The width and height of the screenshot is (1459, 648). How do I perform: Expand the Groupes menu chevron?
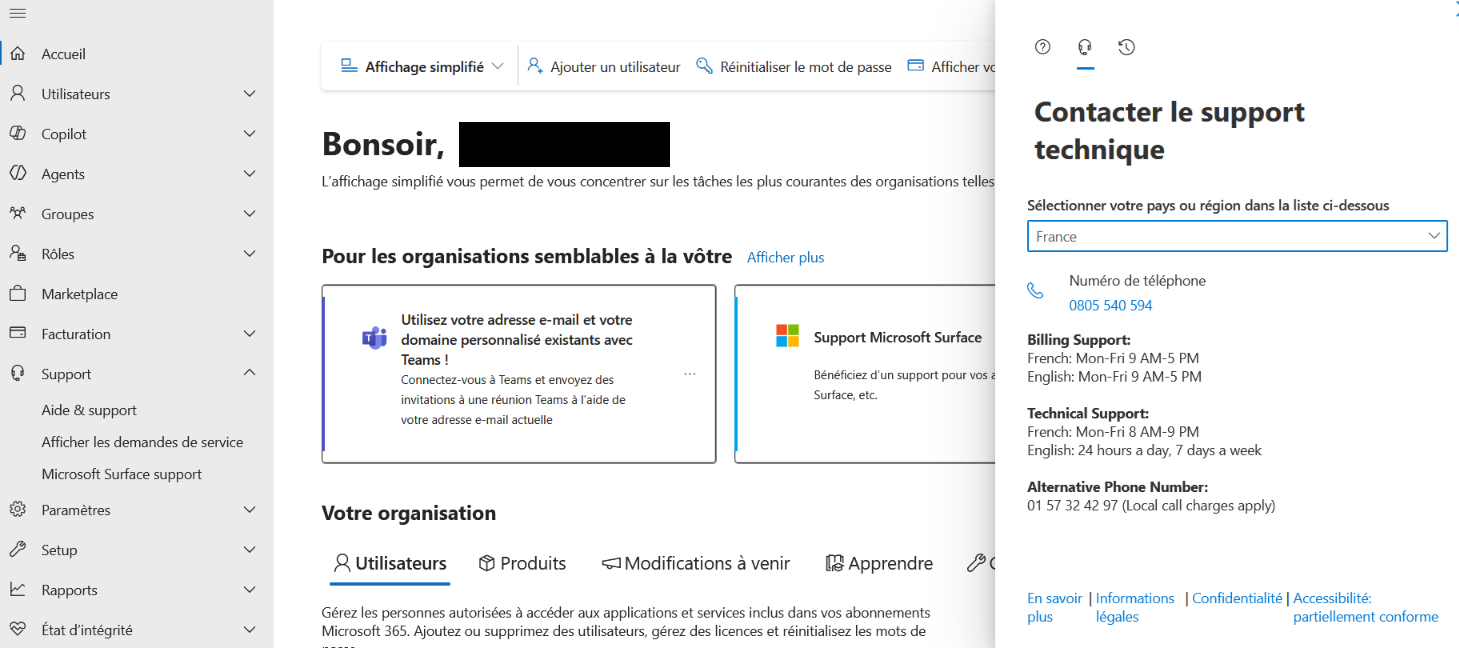click(250, 214)
